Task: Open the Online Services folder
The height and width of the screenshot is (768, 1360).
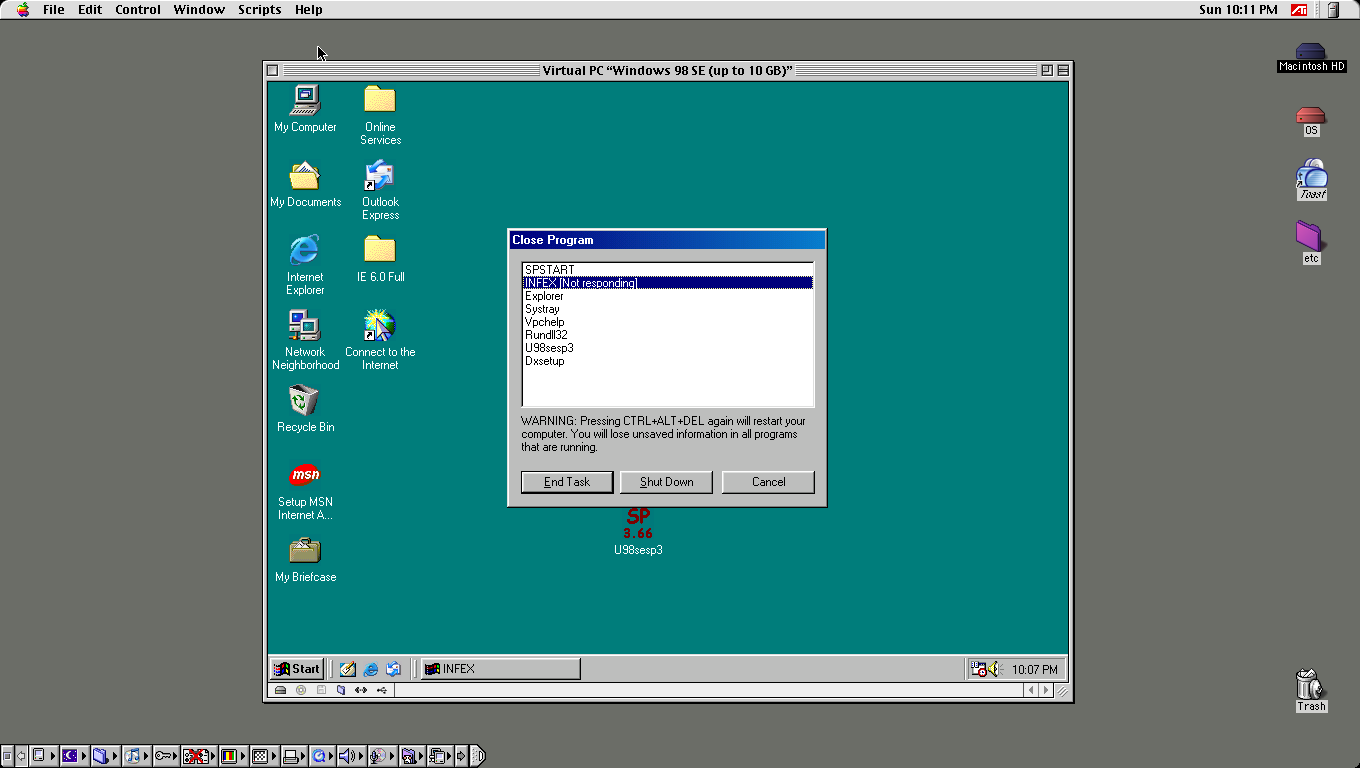Action: [x=380, y=114]
